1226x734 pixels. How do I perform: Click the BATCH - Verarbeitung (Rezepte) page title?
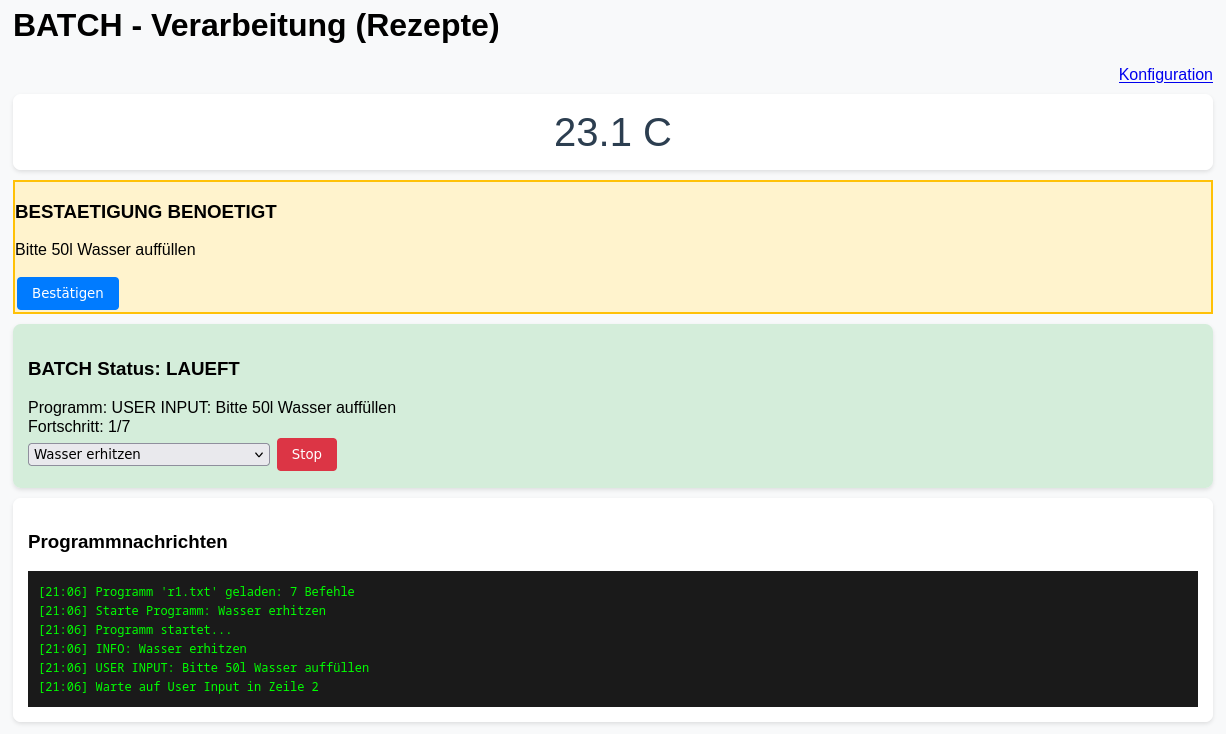[x=256, y=25]
